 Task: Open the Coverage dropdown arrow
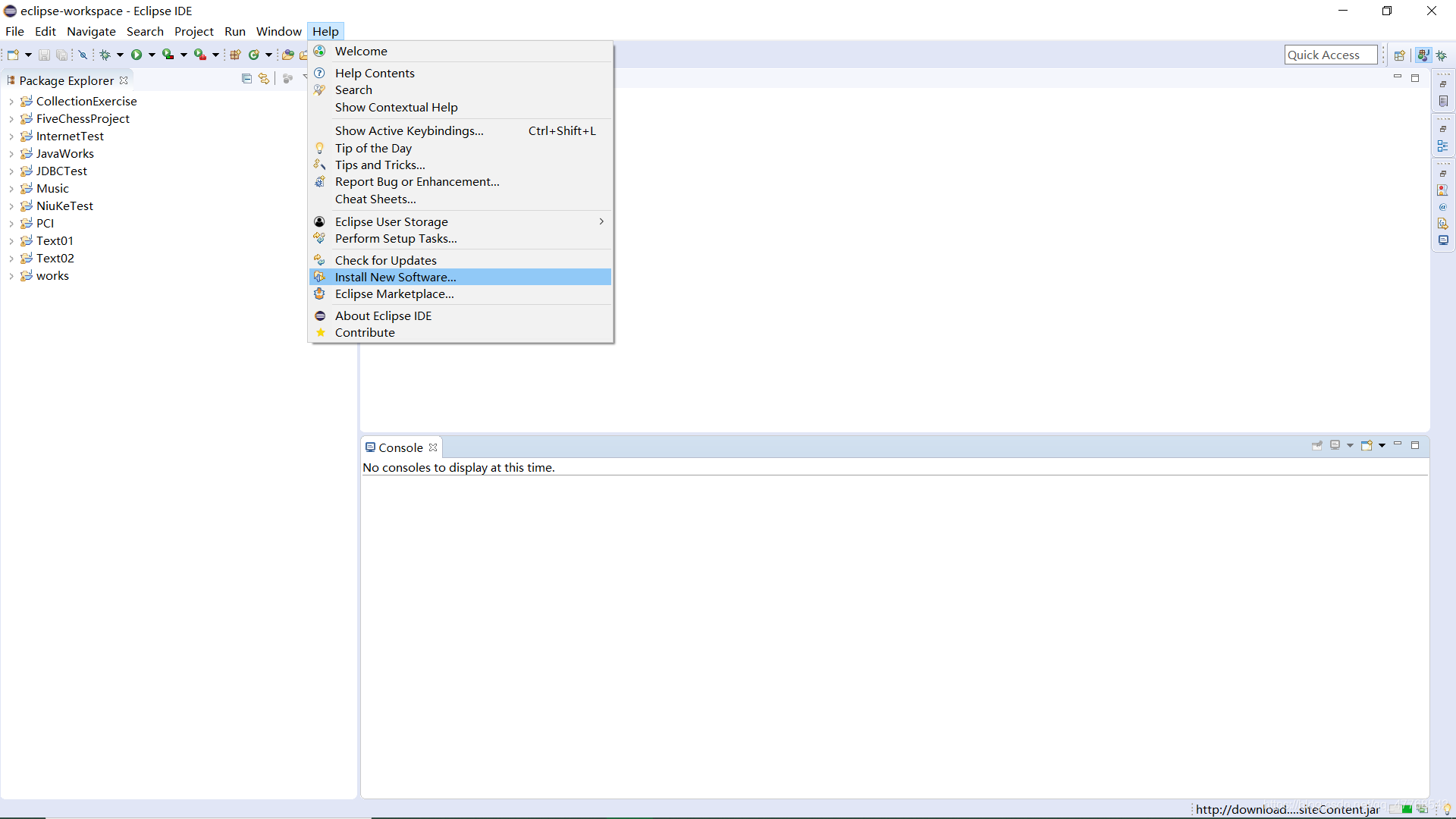[184, 55]
